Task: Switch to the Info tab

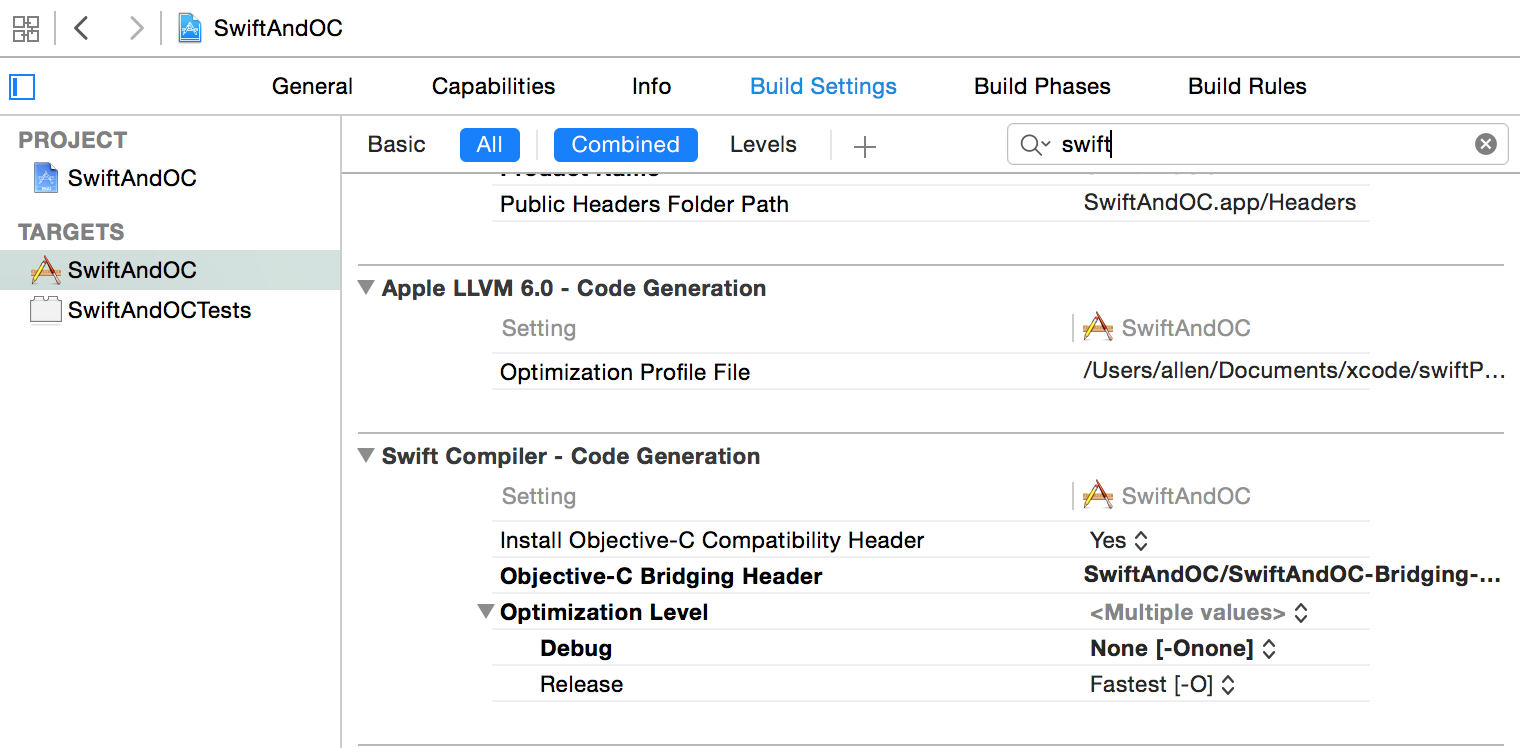Action: click(651, 87)
